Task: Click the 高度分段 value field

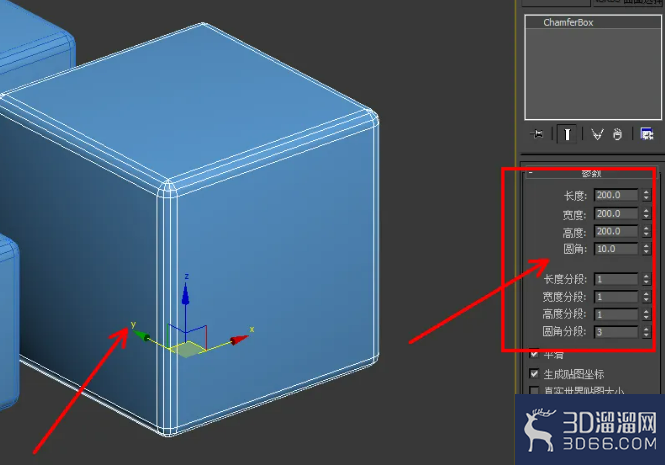Action: (x=616, y=314)
